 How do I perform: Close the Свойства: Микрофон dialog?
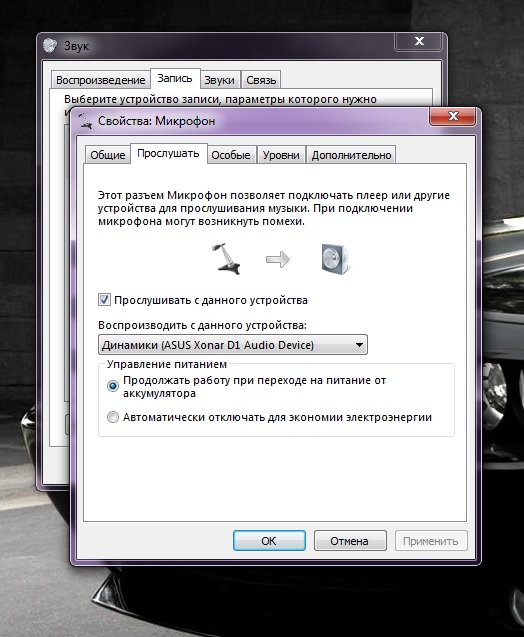pyautogui.click(x=453, y=117)
